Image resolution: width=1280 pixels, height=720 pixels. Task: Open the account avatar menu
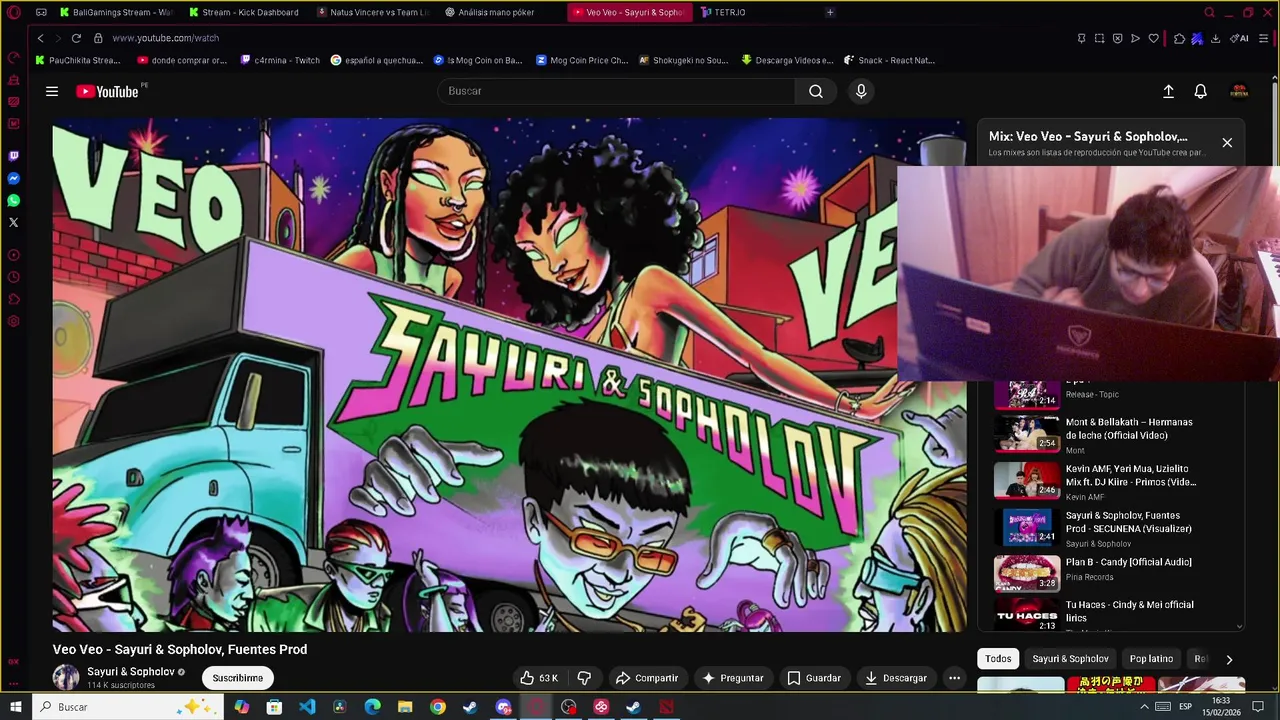1239,91
